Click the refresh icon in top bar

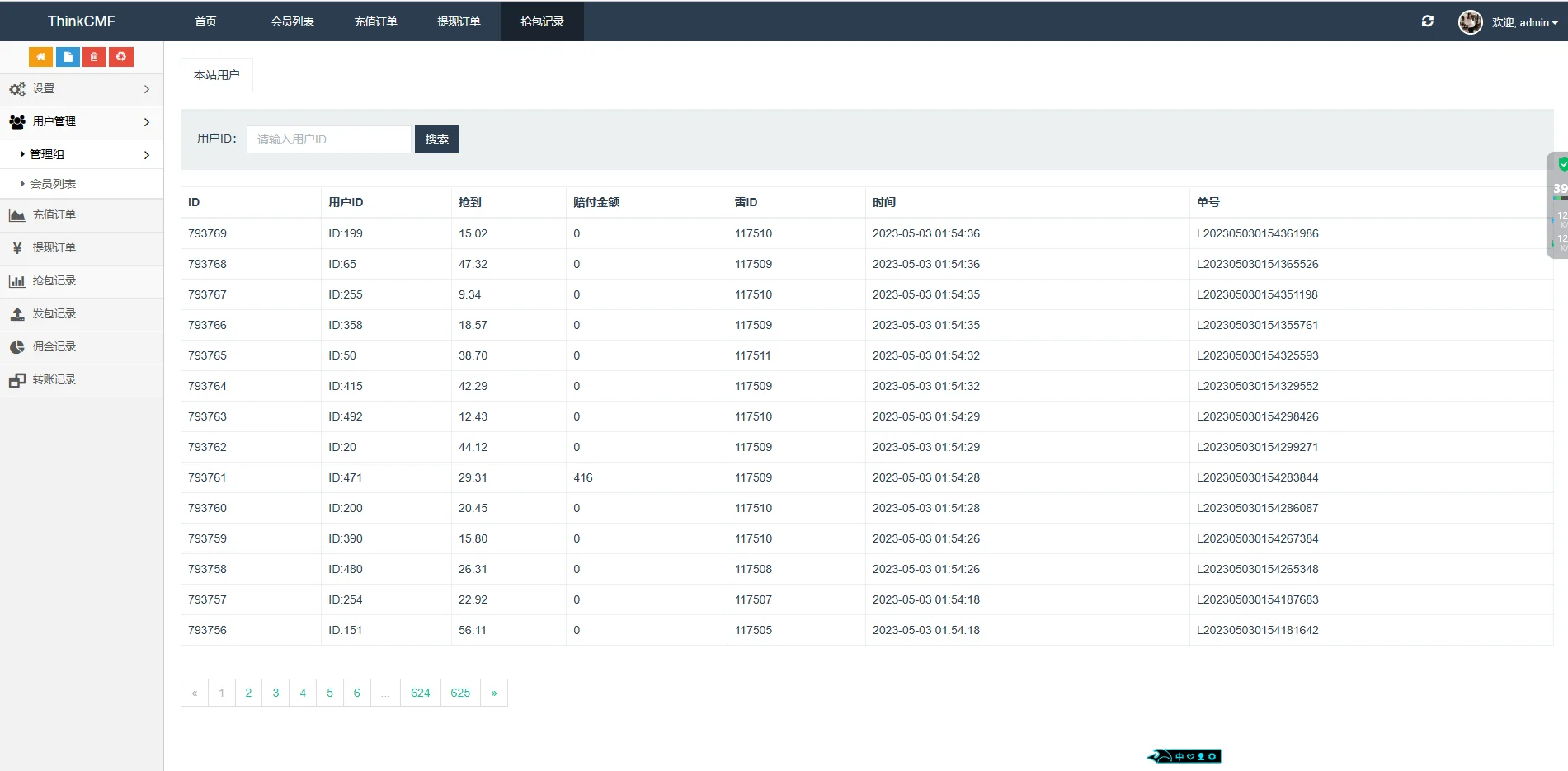coord(1427,21)
